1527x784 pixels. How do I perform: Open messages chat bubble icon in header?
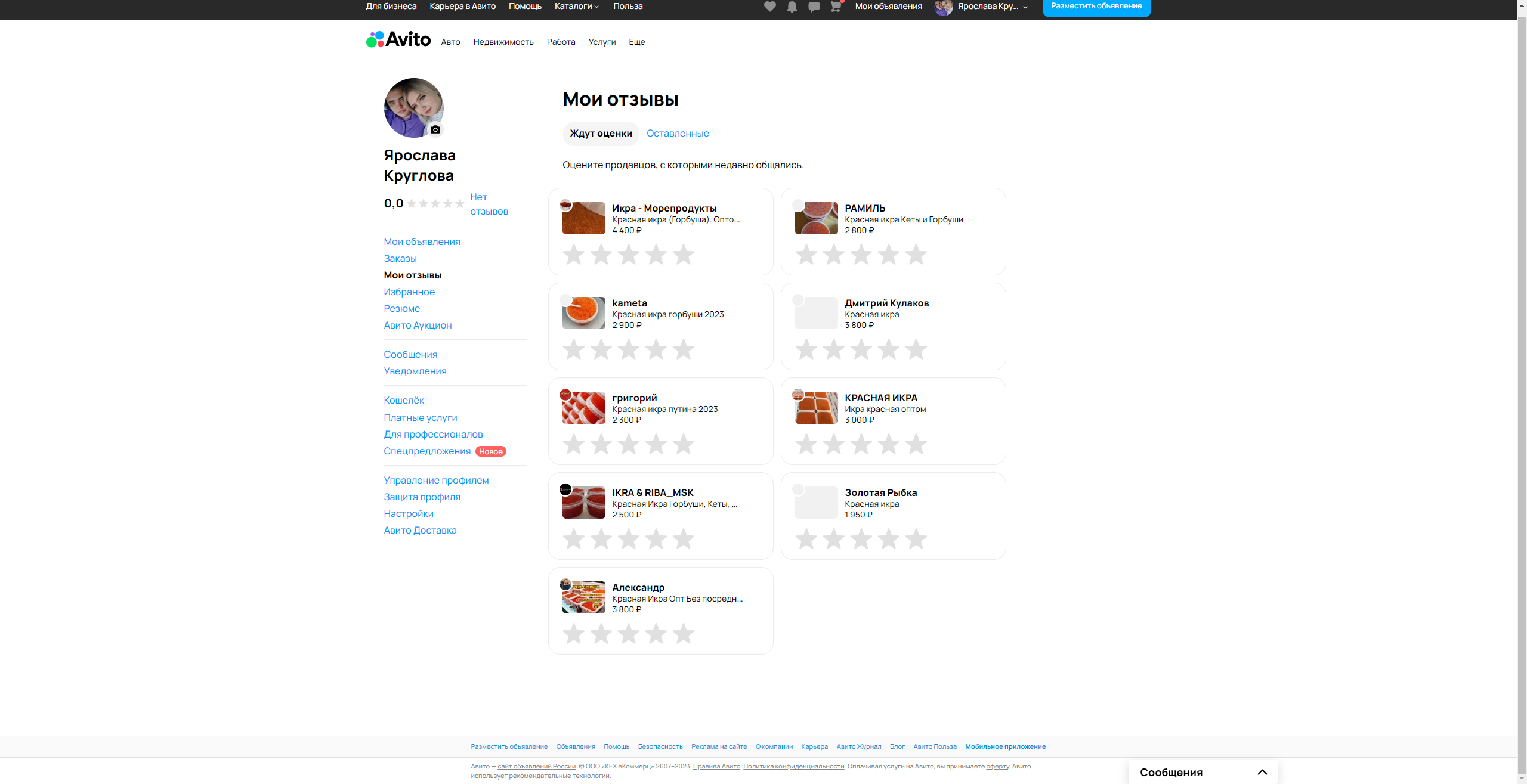click(x=814, y=7)
